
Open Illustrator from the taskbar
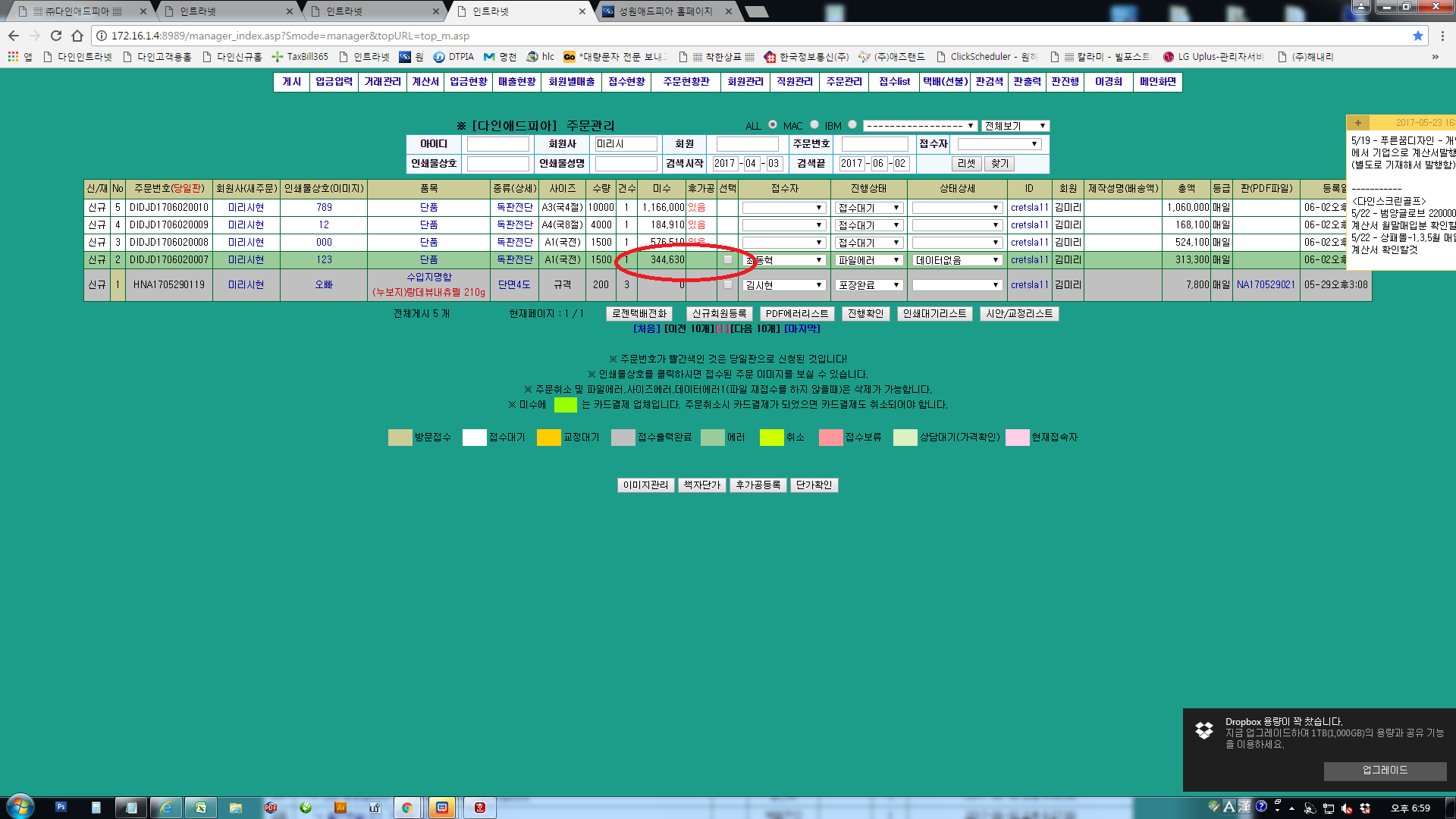point(340,808)
